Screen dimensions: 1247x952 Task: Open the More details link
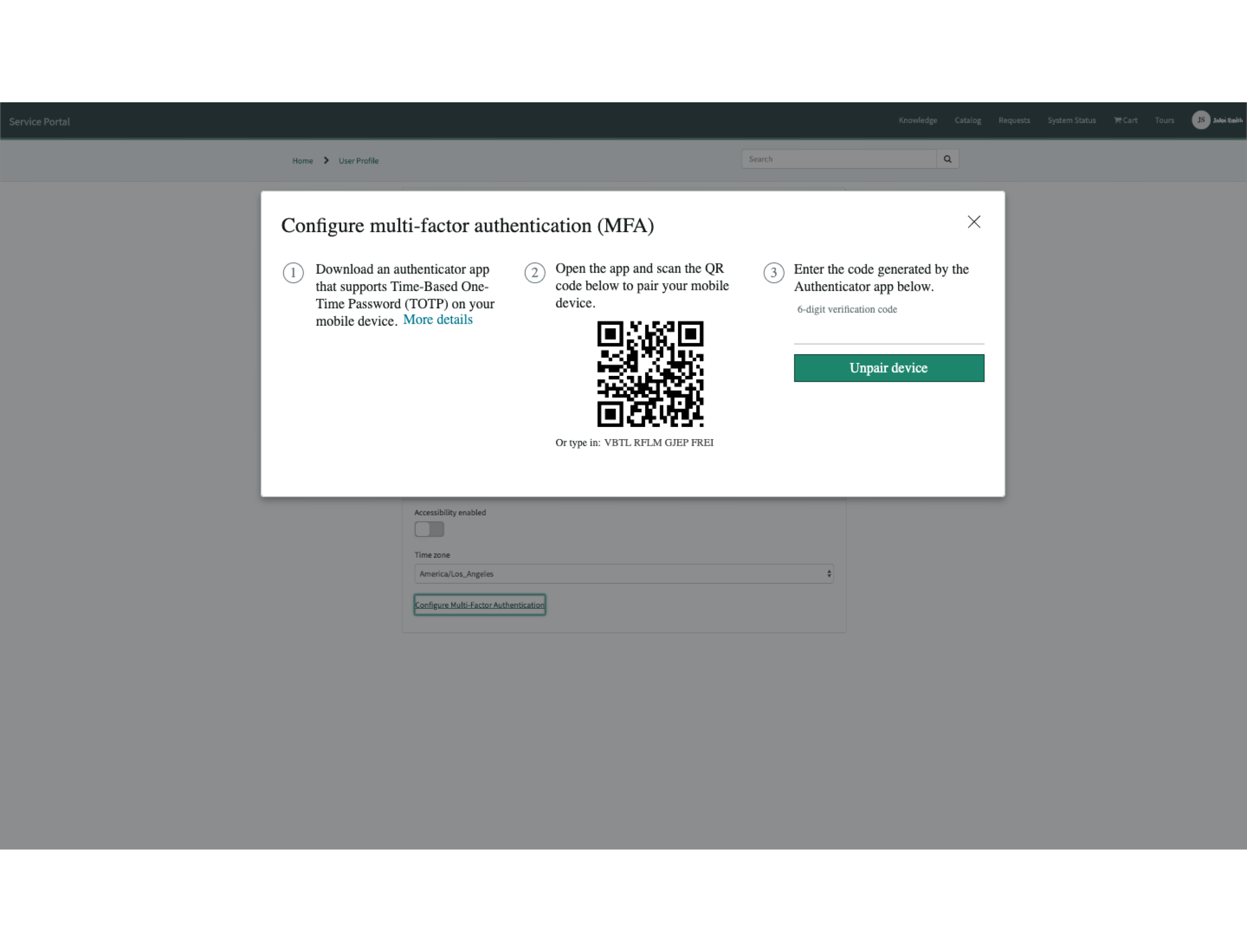(437, 319)
